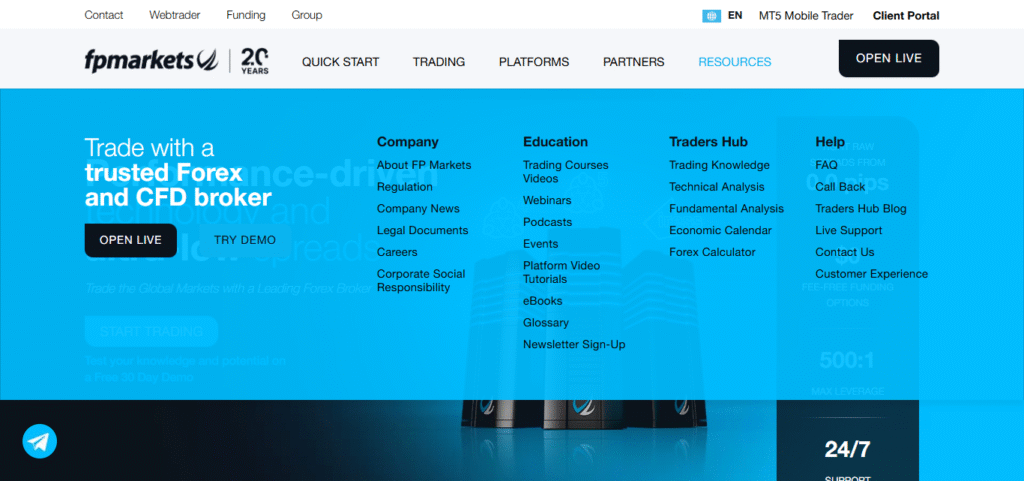Open the Economic Calendar
Image resolution: width=1024 pixels, height=481 pixels.
click(720, 230)
